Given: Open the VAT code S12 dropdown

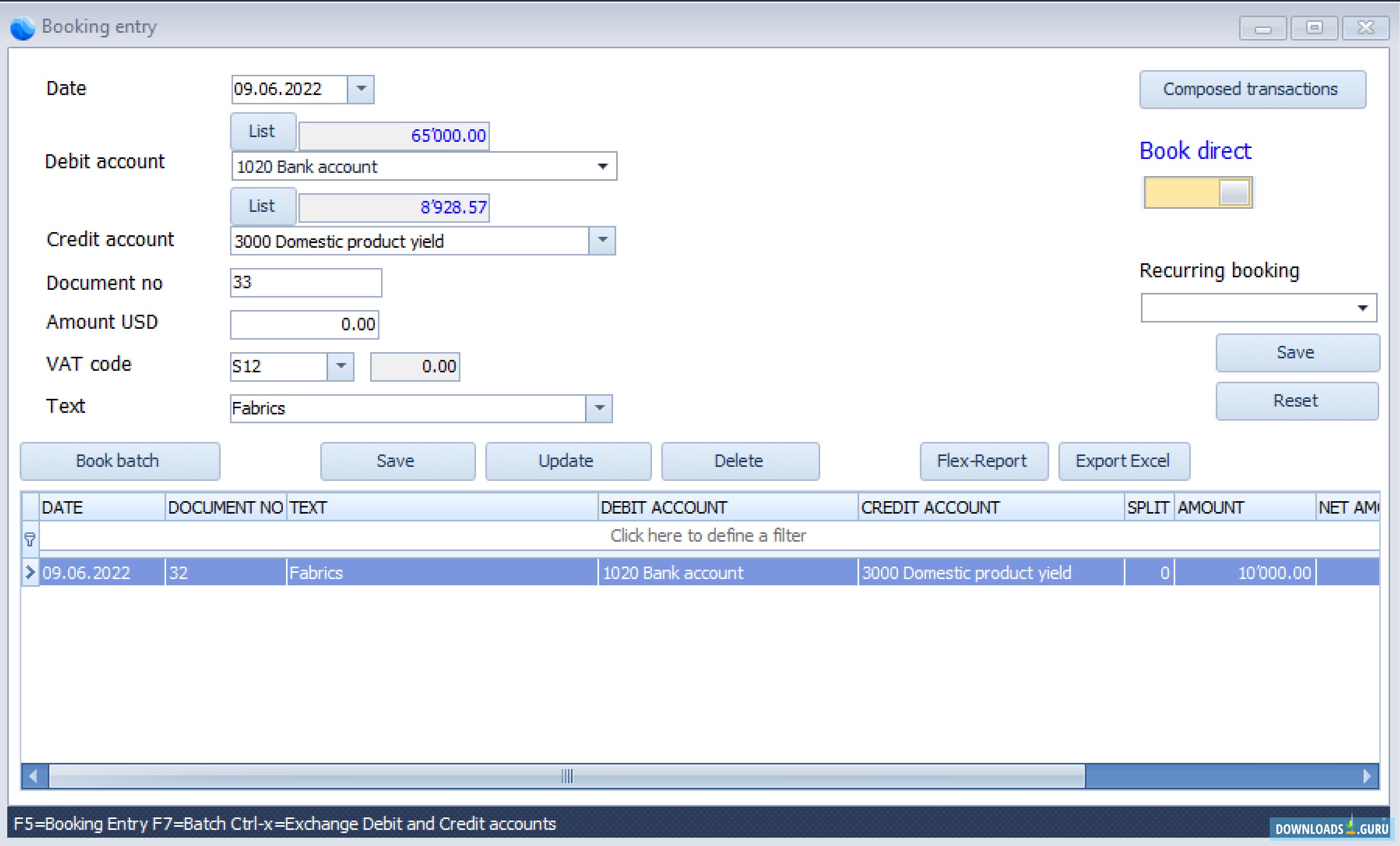Looking at the screenshot, I should tap(341, 367).
